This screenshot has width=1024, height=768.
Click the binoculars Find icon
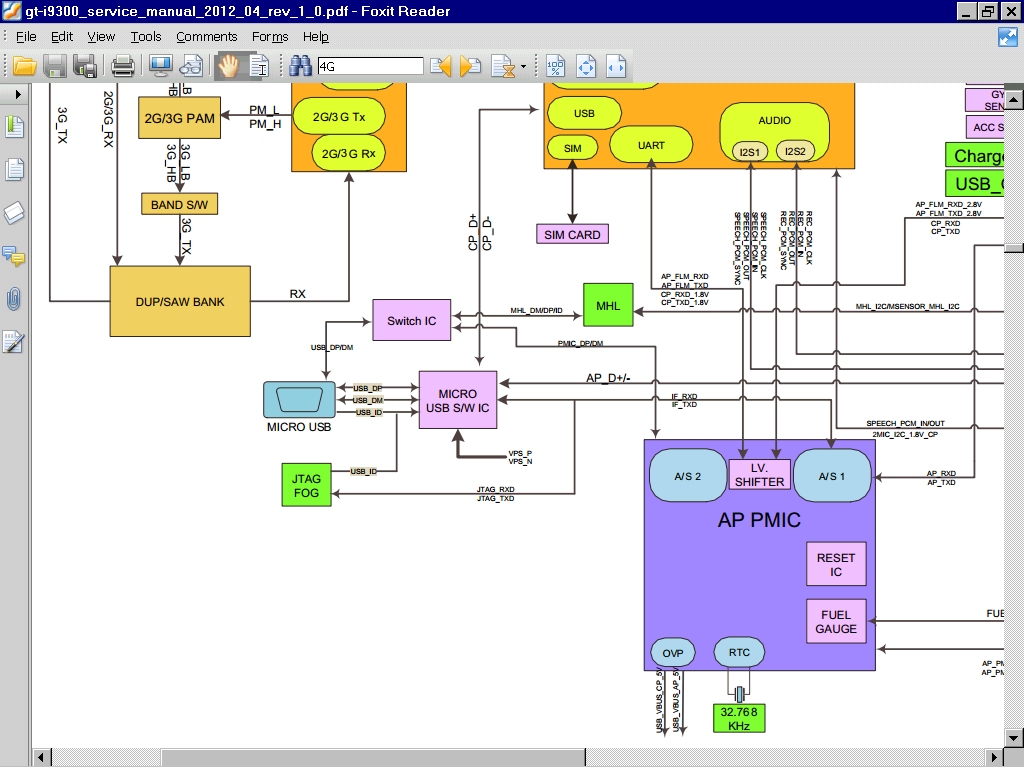pos(300,66)
